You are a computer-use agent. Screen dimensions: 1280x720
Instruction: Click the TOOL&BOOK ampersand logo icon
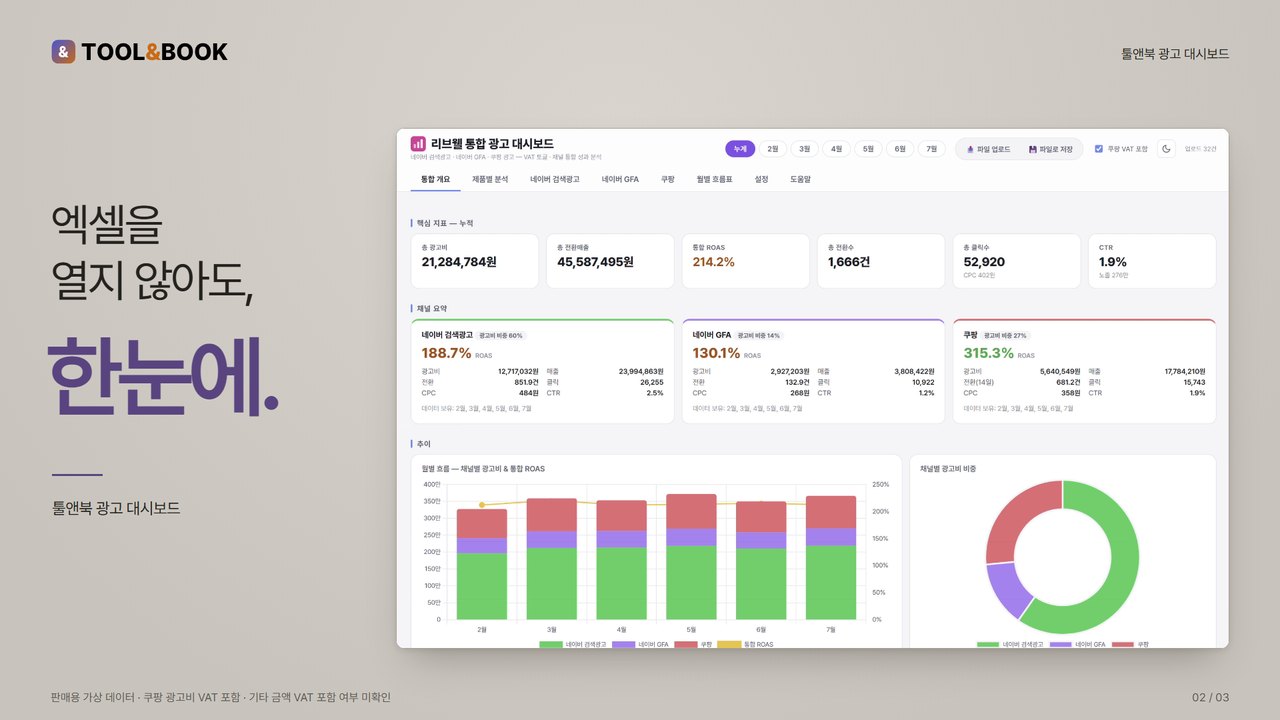(63, 52)
